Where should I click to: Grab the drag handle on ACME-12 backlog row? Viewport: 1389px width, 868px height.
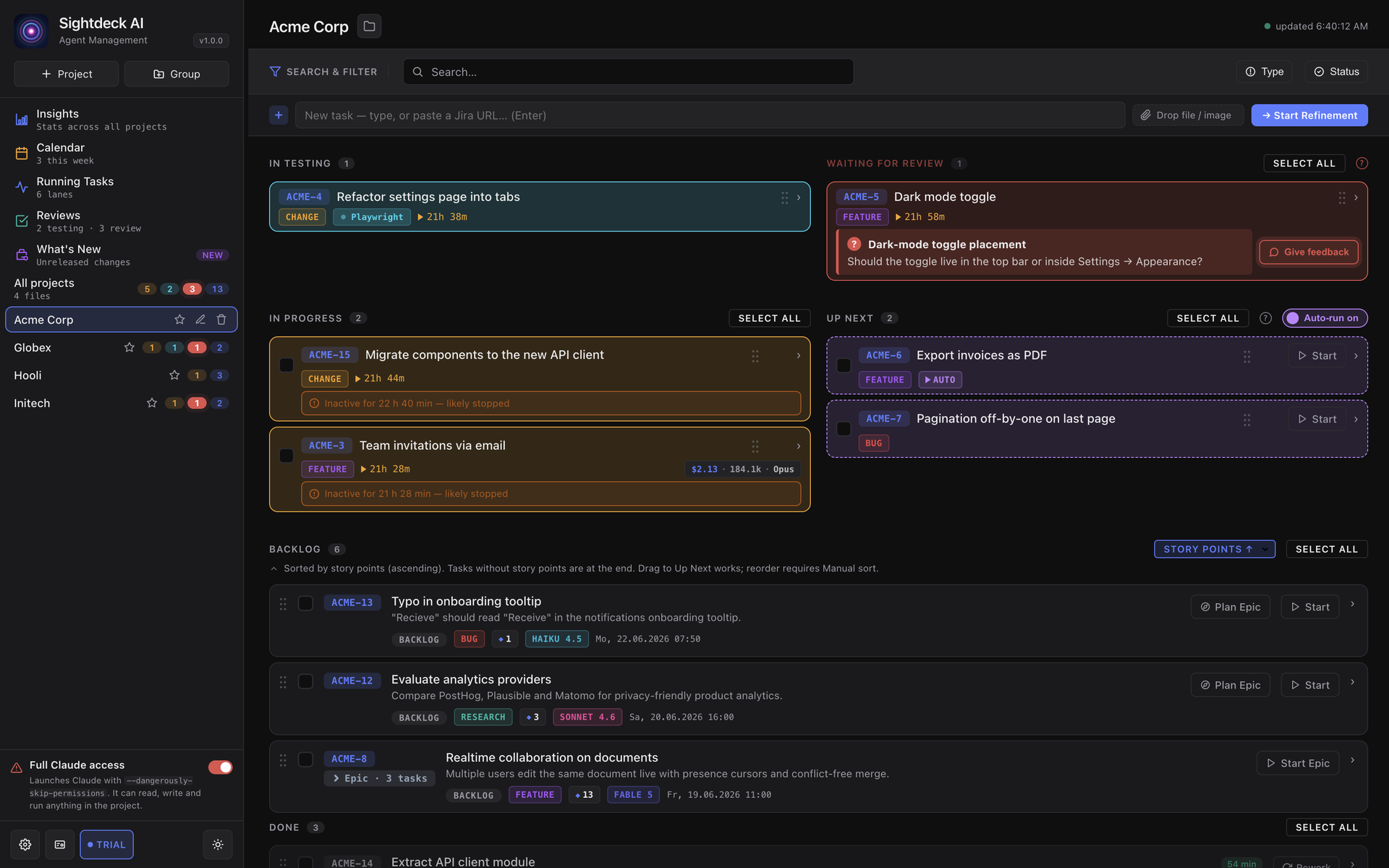click(283, 681)
